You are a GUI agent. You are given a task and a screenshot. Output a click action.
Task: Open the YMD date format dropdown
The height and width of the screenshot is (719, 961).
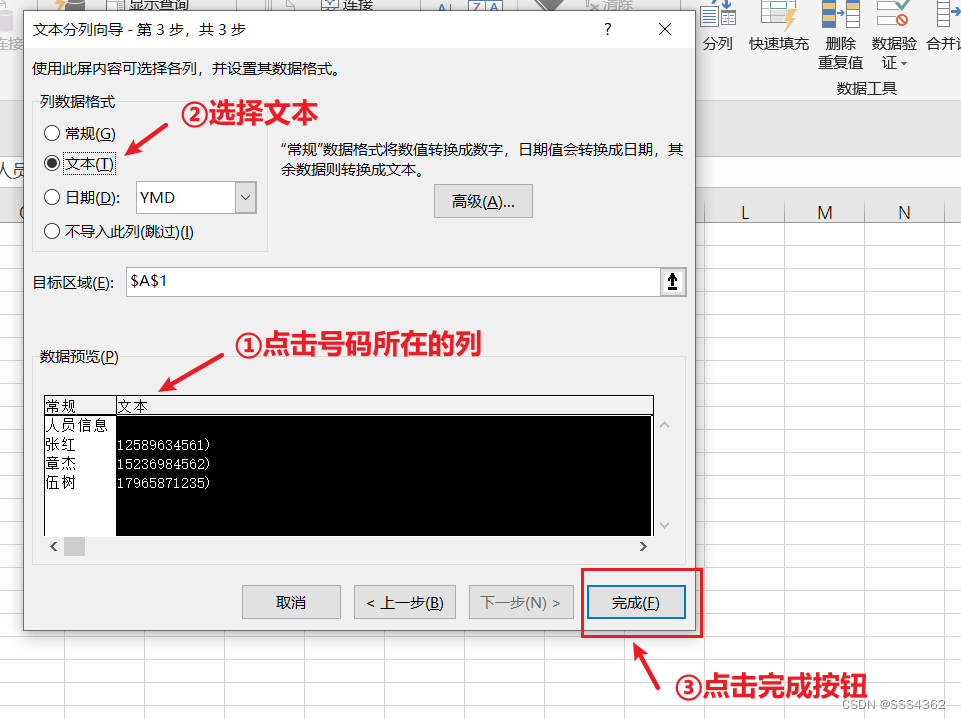[x=245, y=197]
